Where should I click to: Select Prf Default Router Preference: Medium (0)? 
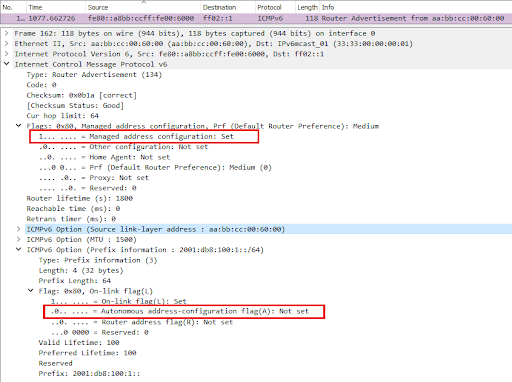(155, 167)
